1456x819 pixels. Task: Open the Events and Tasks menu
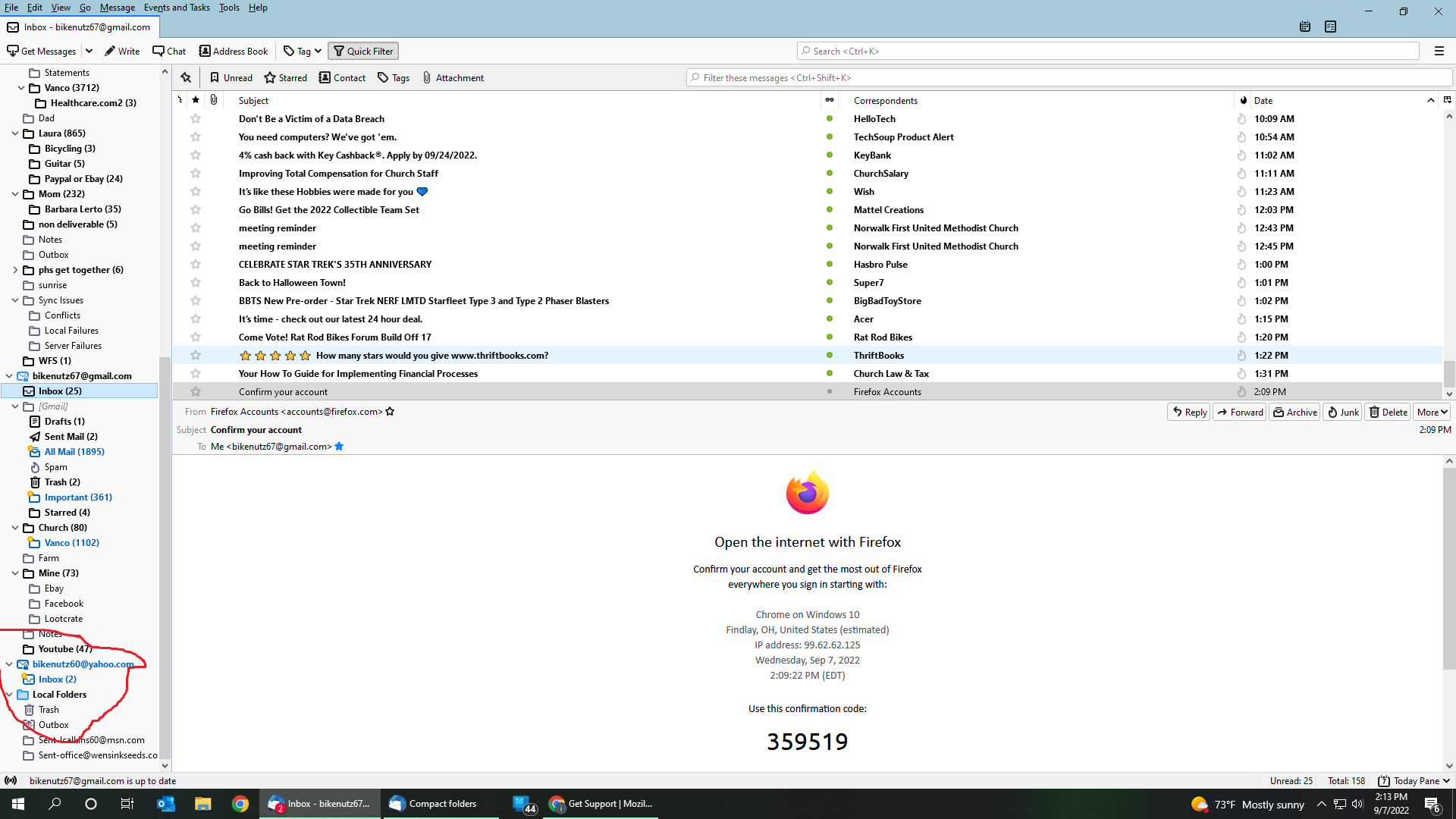click(177, 8)
